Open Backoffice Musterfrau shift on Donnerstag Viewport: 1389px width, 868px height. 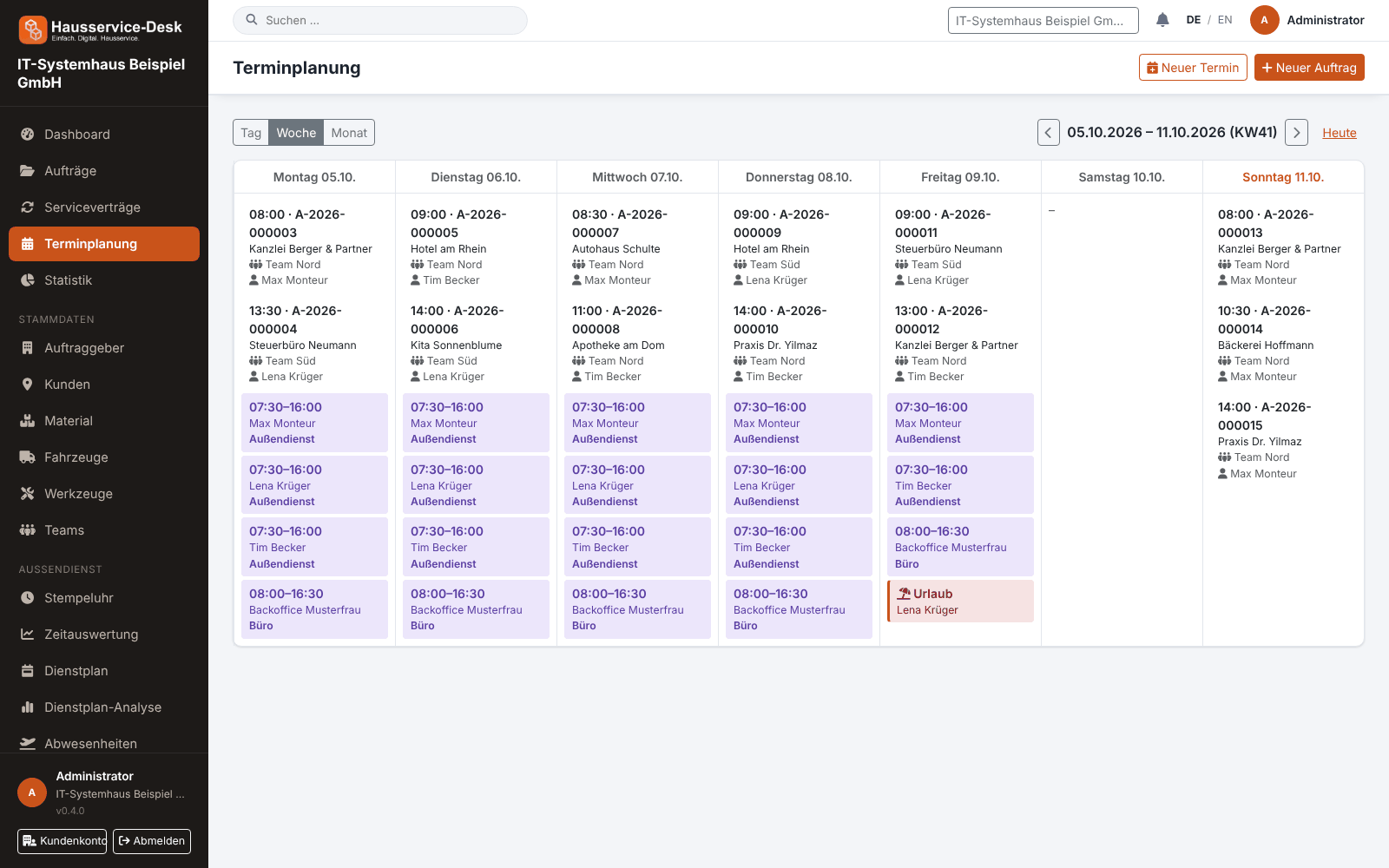(799, 609)
